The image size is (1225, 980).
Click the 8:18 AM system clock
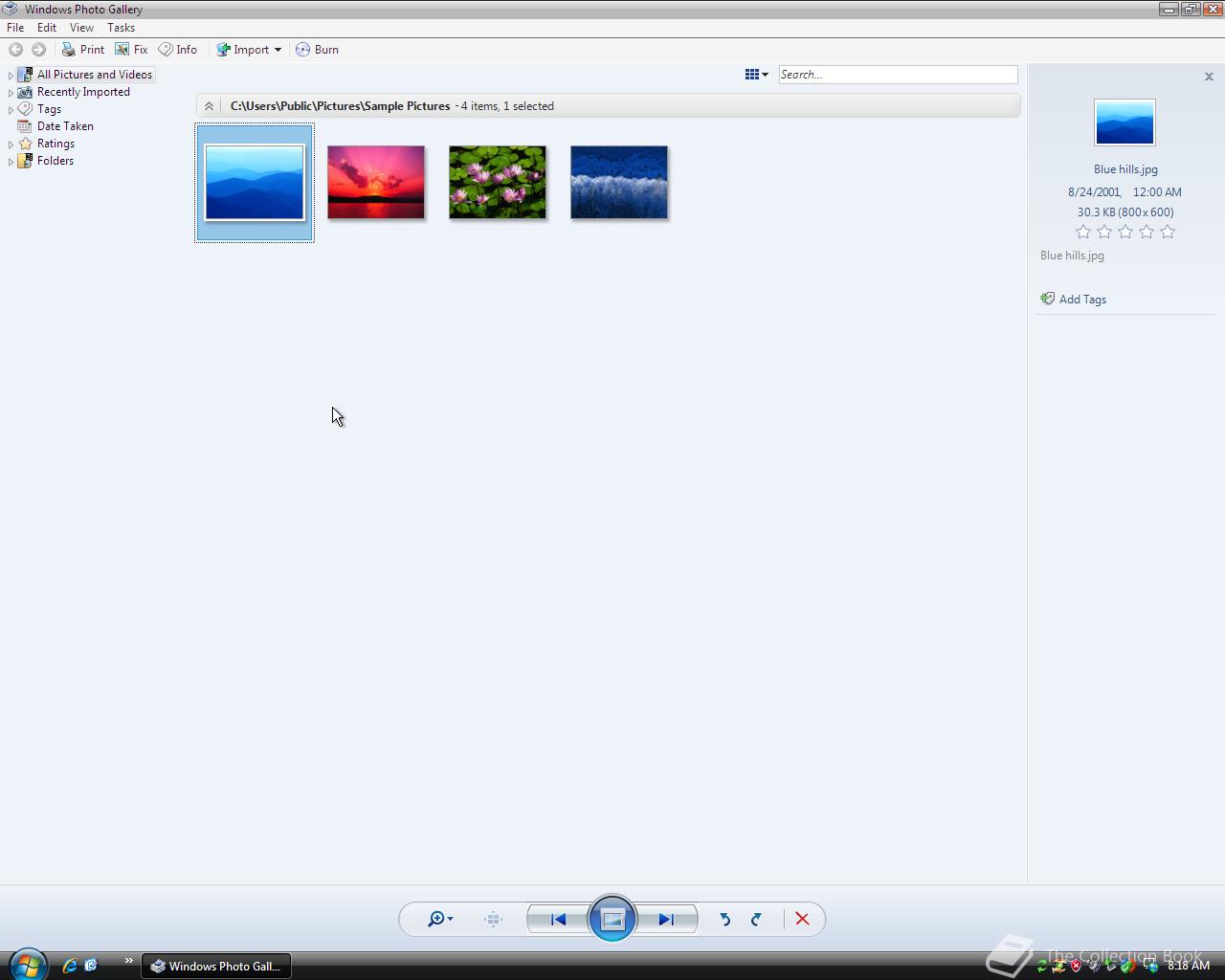tap(1189, 966)
